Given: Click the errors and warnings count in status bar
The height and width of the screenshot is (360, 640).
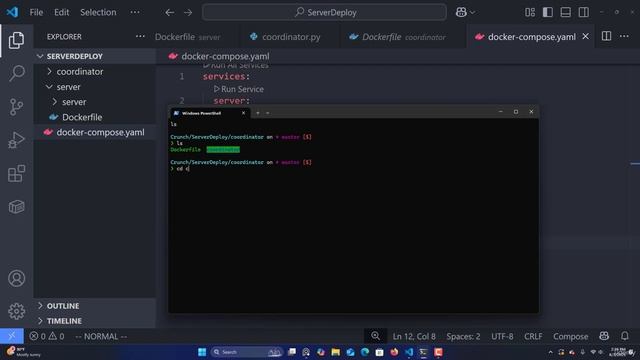Looking at the screenshot, I should point(47,336).
